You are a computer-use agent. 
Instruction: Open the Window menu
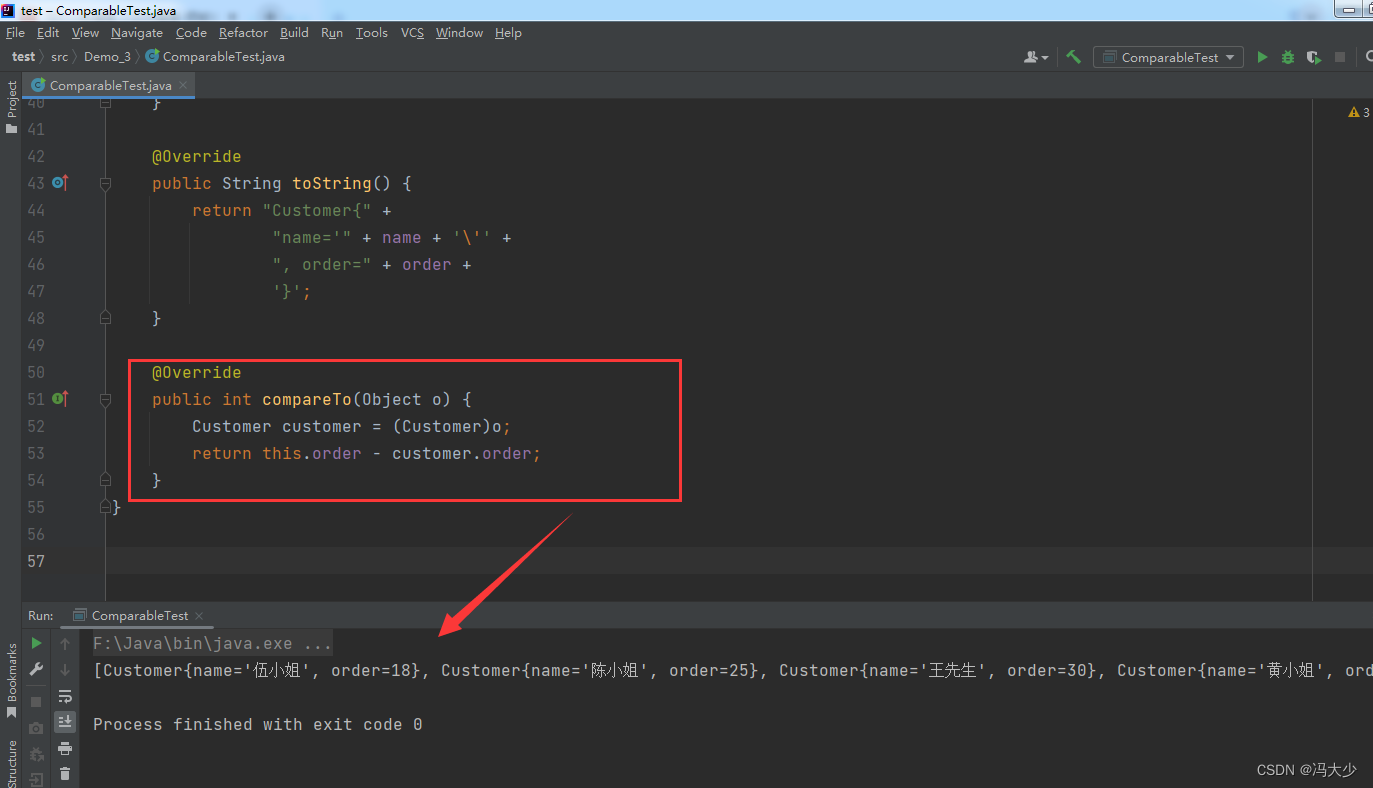coord(459,32)
